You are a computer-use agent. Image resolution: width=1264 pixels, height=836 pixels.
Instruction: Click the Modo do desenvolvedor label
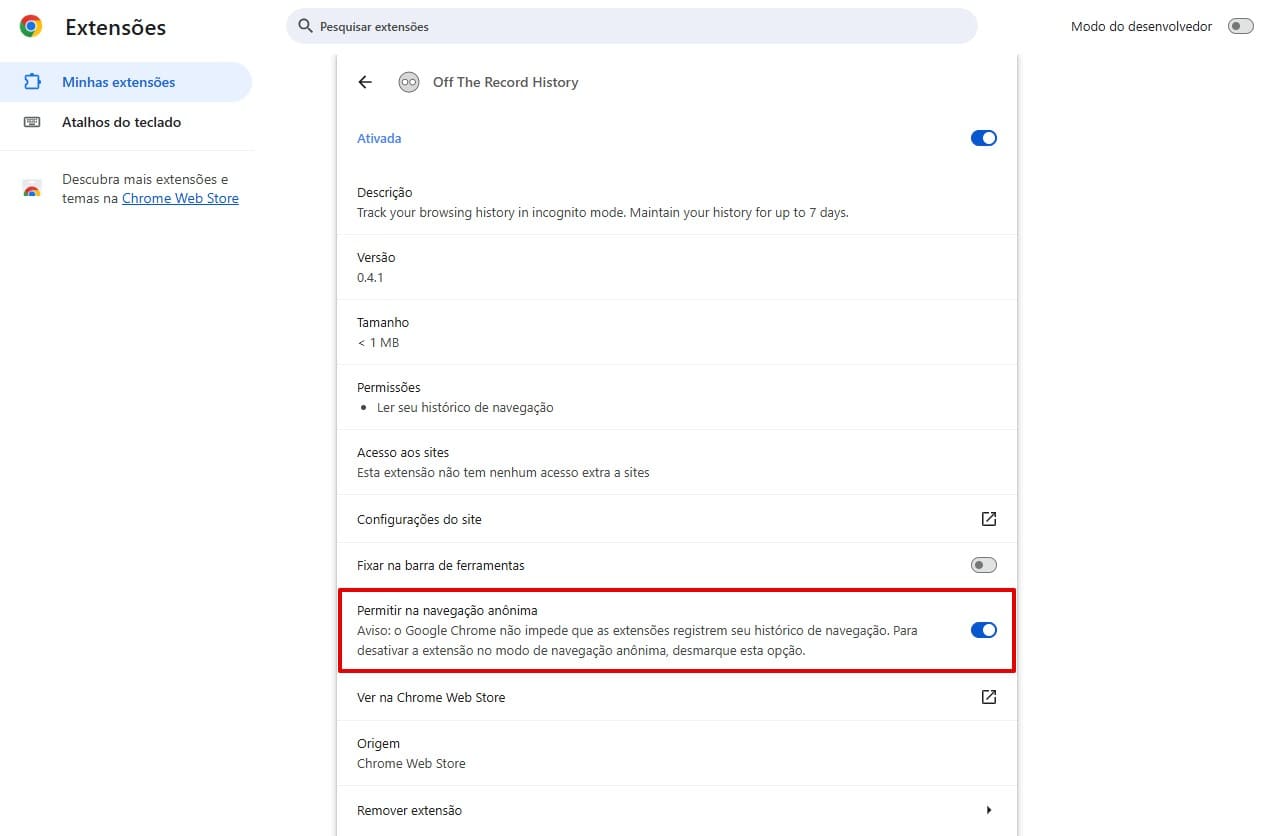pyautogui.click(x=1141, y=26)
